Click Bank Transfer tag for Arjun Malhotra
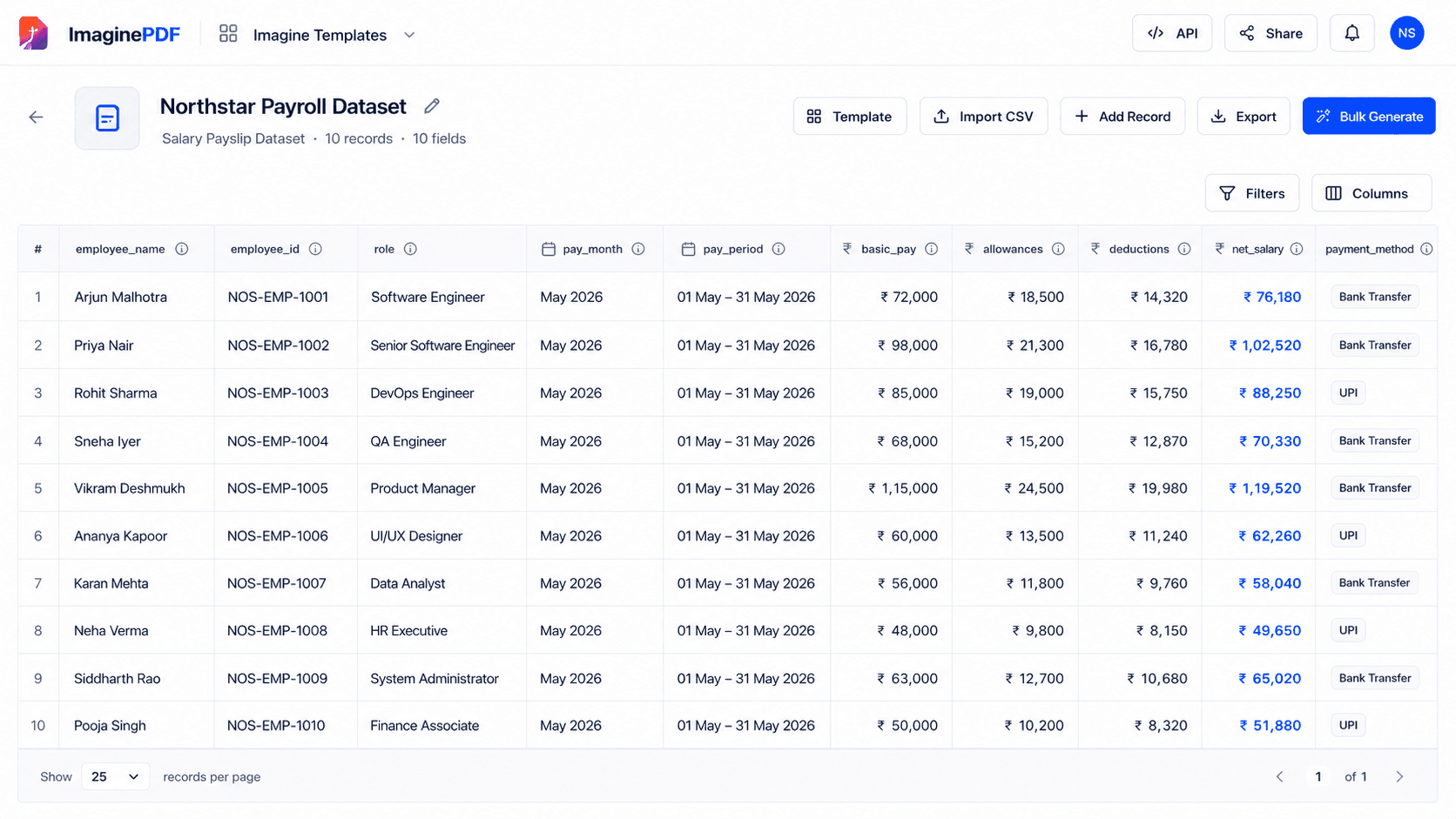This screenshot has height=819, width=1456. 1374,297
